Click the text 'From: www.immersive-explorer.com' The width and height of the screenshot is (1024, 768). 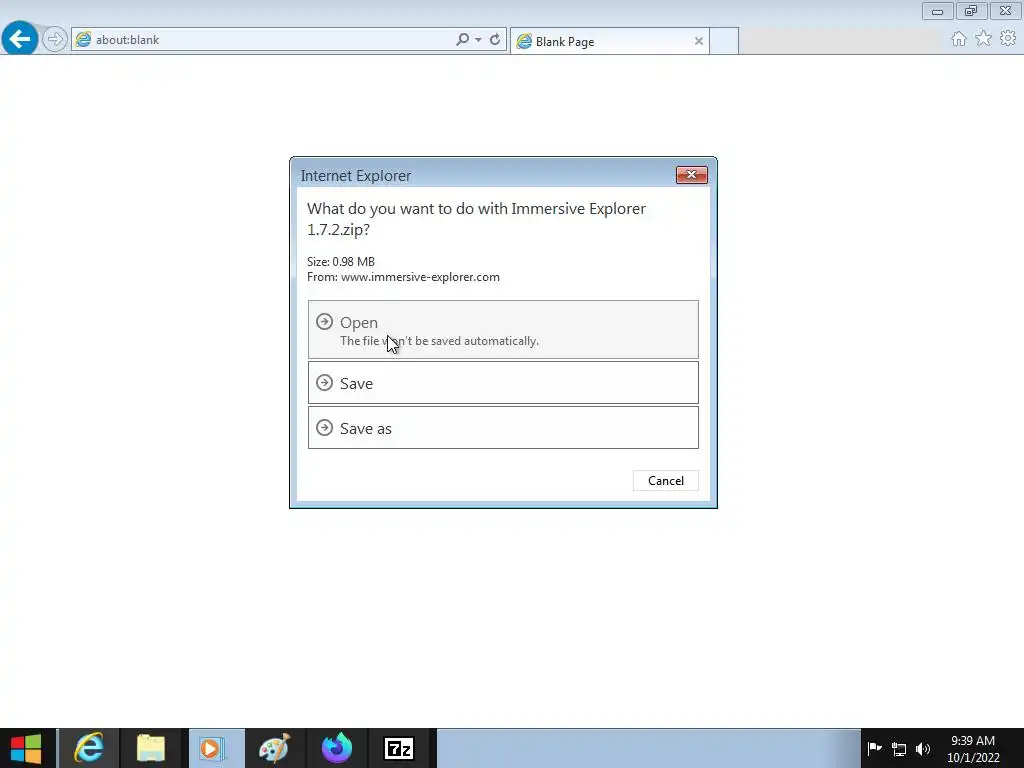pos(403,277)
